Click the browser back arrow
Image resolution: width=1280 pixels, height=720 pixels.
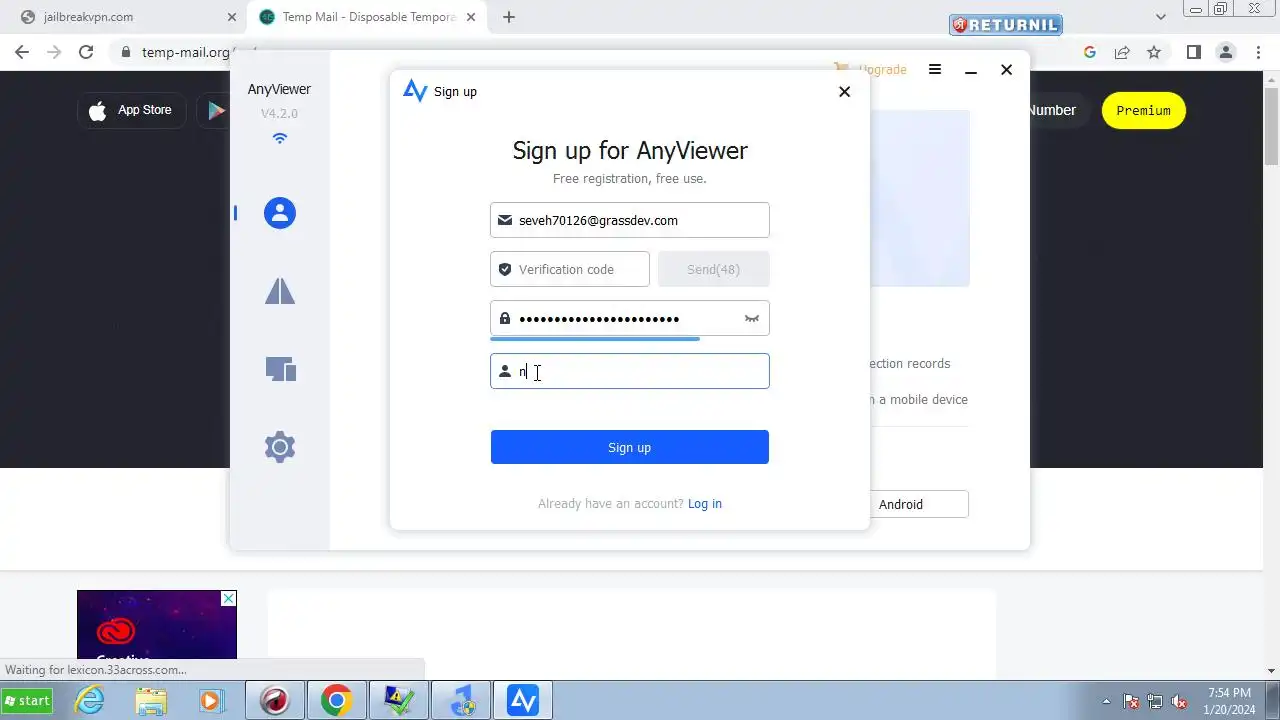click(22, 52)
